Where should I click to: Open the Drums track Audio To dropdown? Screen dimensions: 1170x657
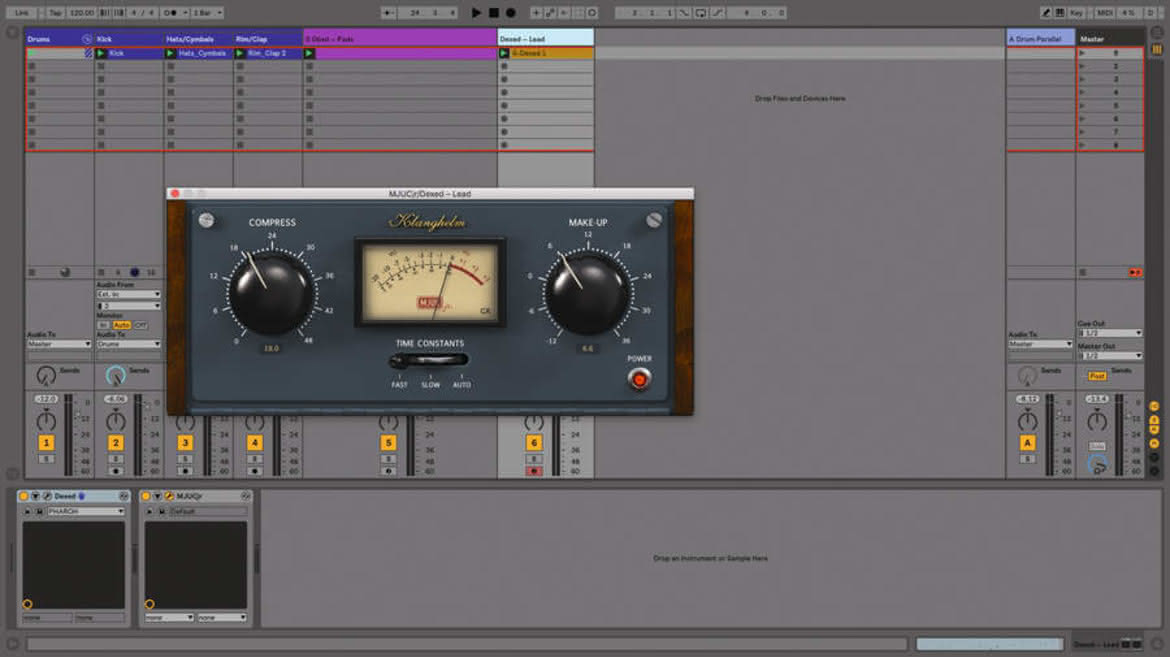click(59, 344)
